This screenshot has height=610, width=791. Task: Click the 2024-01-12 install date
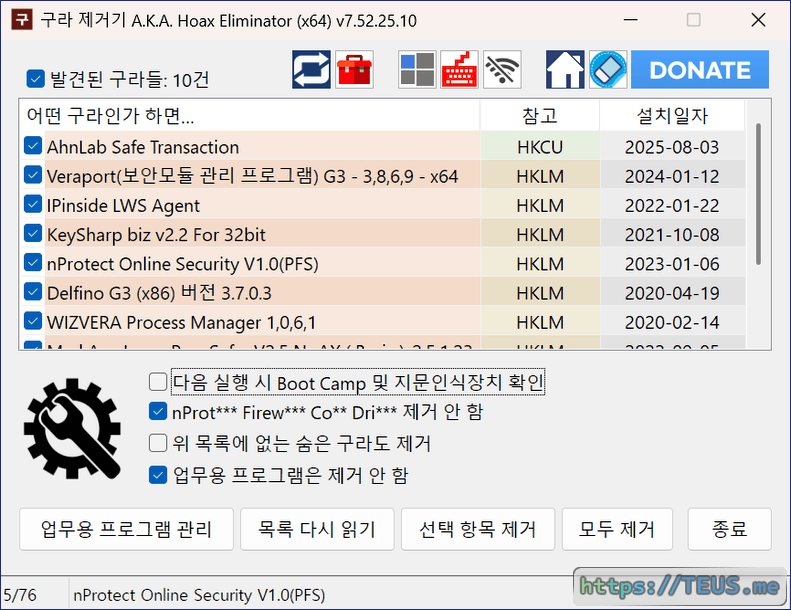pos(672,176)
